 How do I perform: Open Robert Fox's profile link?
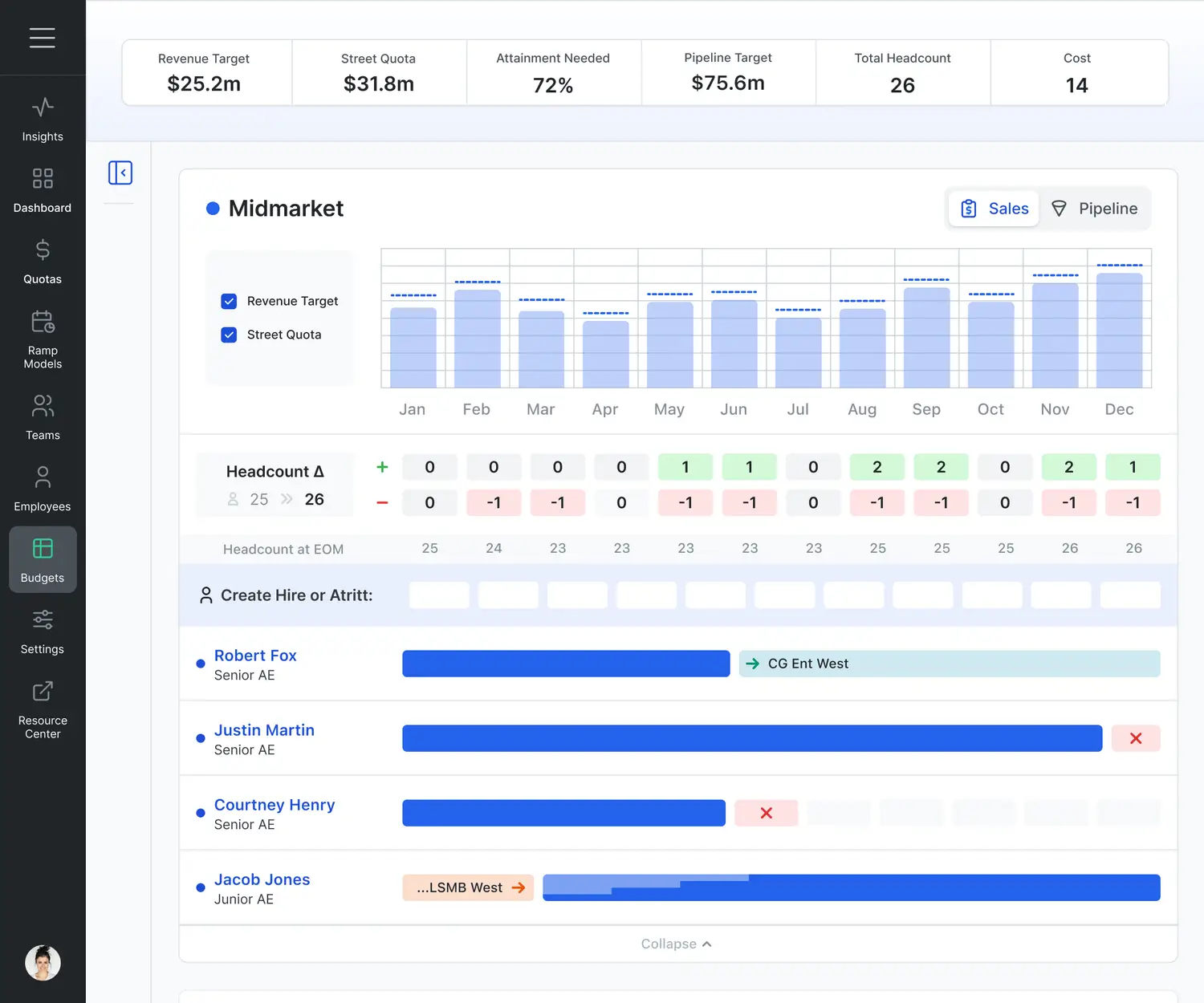click(x=255, y=656)
